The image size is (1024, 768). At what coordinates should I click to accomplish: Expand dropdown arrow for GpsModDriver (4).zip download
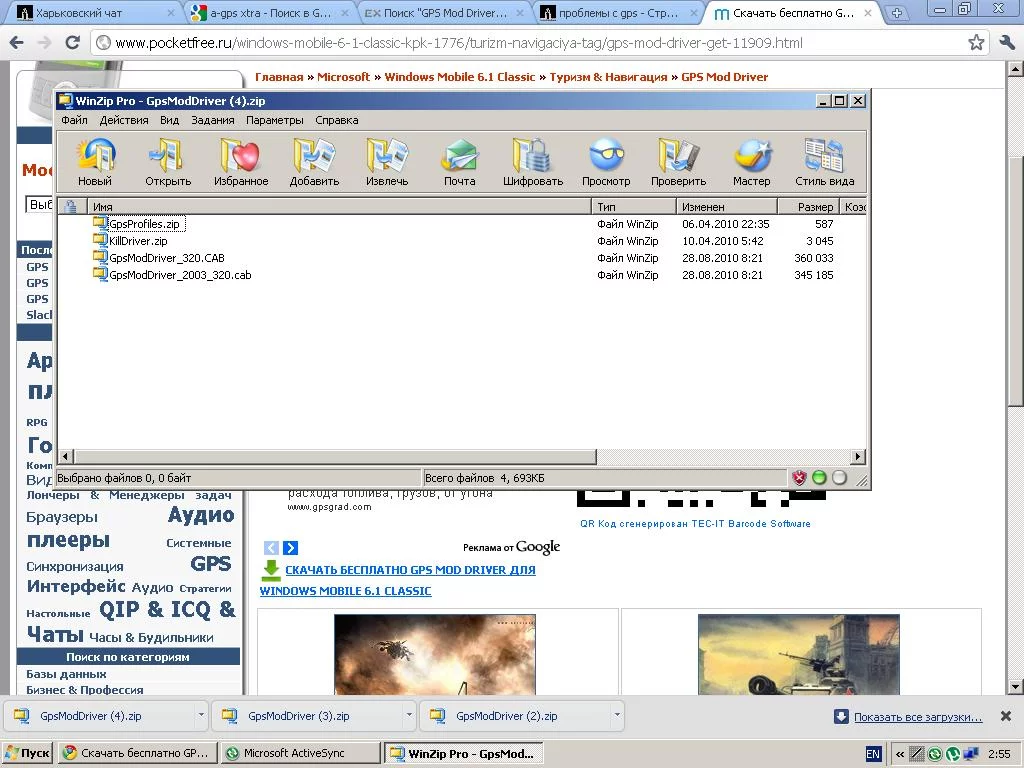point(200,715)
